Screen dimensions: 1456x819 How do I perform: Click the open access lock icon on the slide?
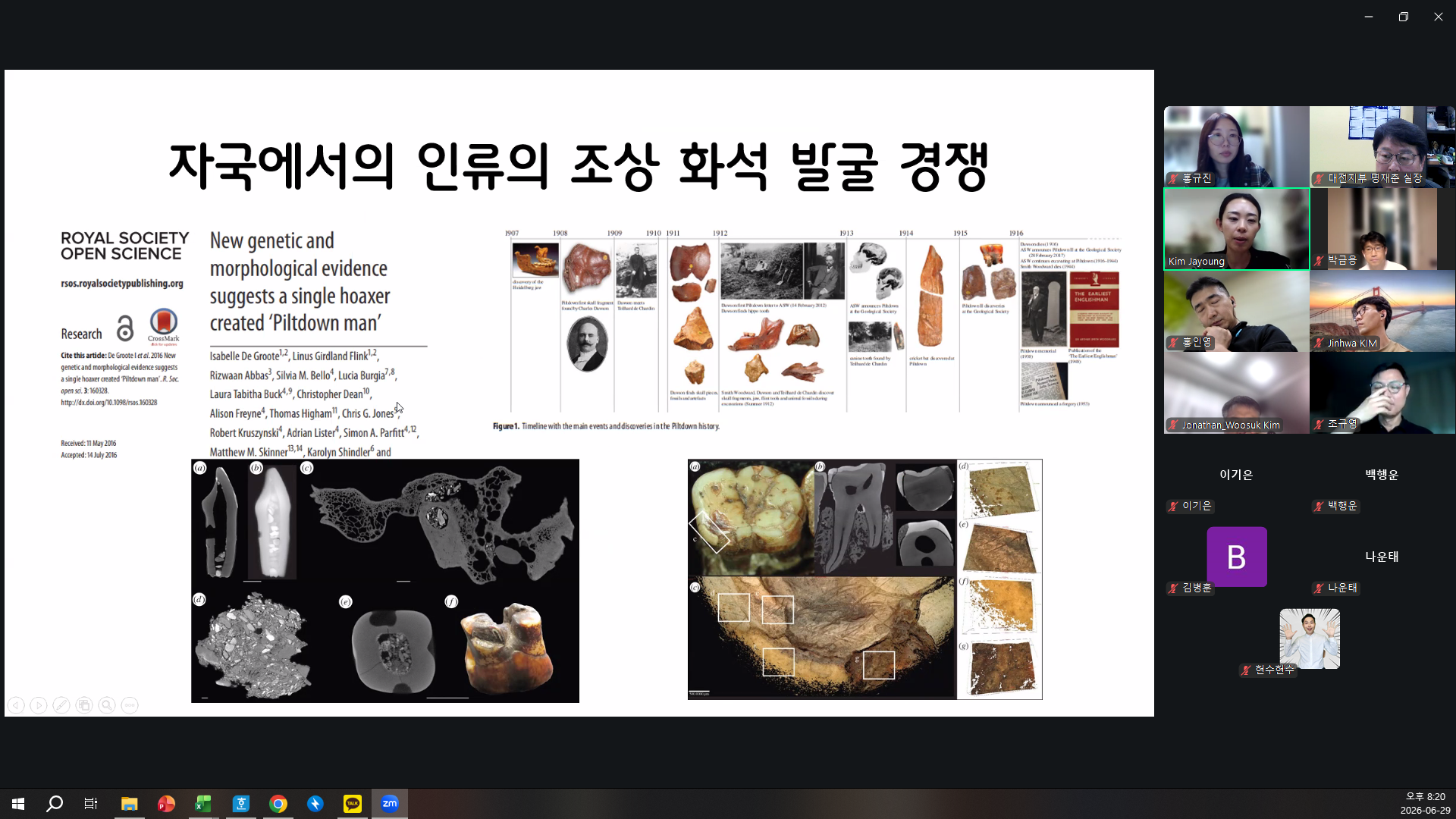[x=125, y=328]
